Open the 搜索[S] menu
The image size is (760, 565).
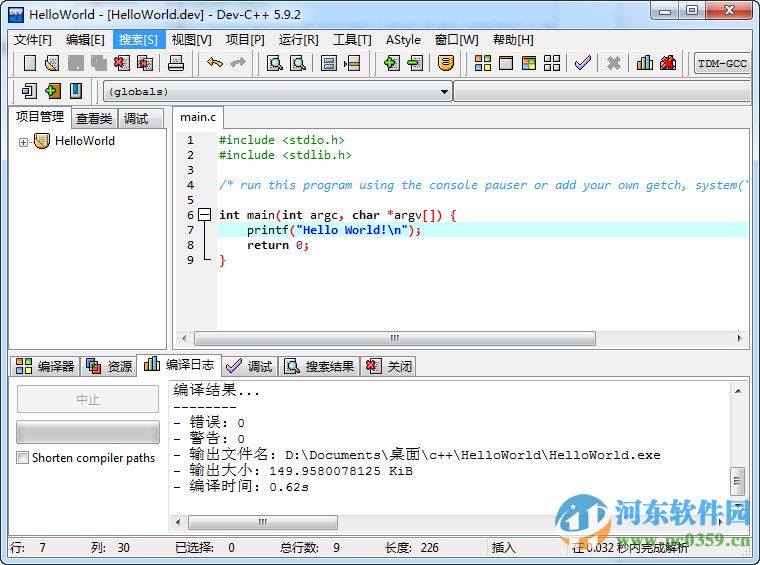click(x=139, y=40)
